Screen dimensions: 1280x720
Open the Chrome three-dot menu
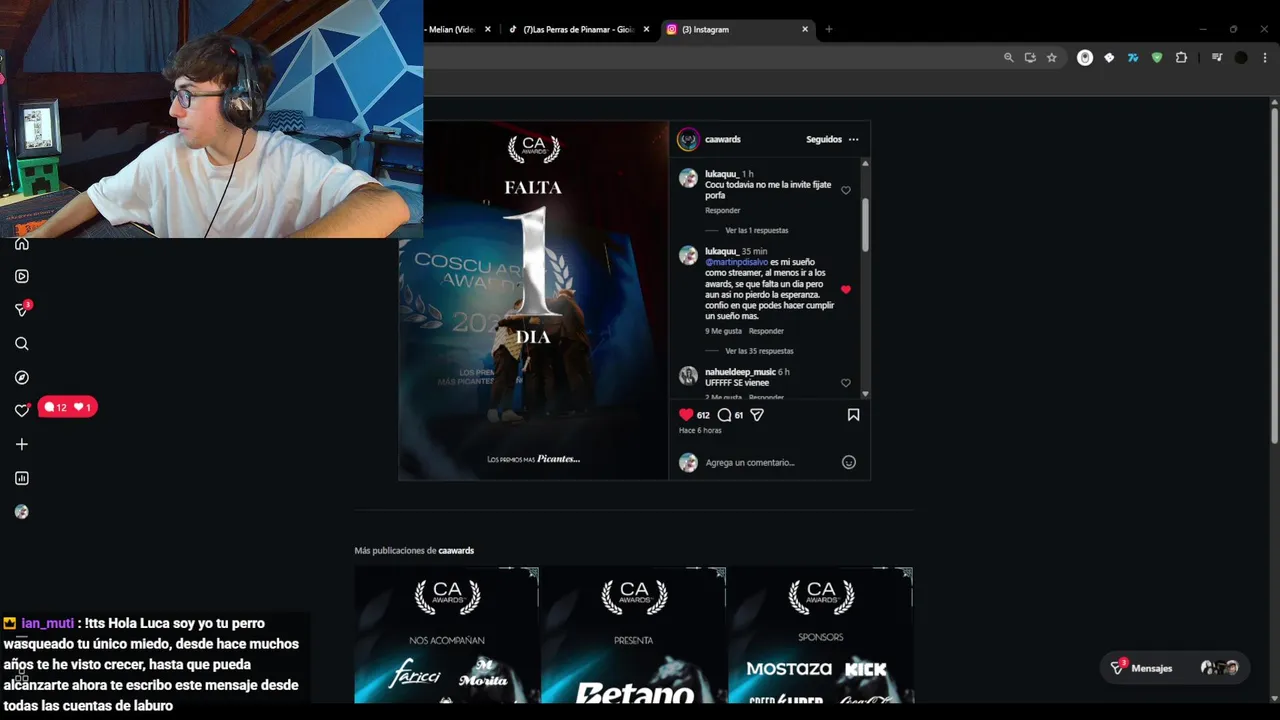point(1265,58)
